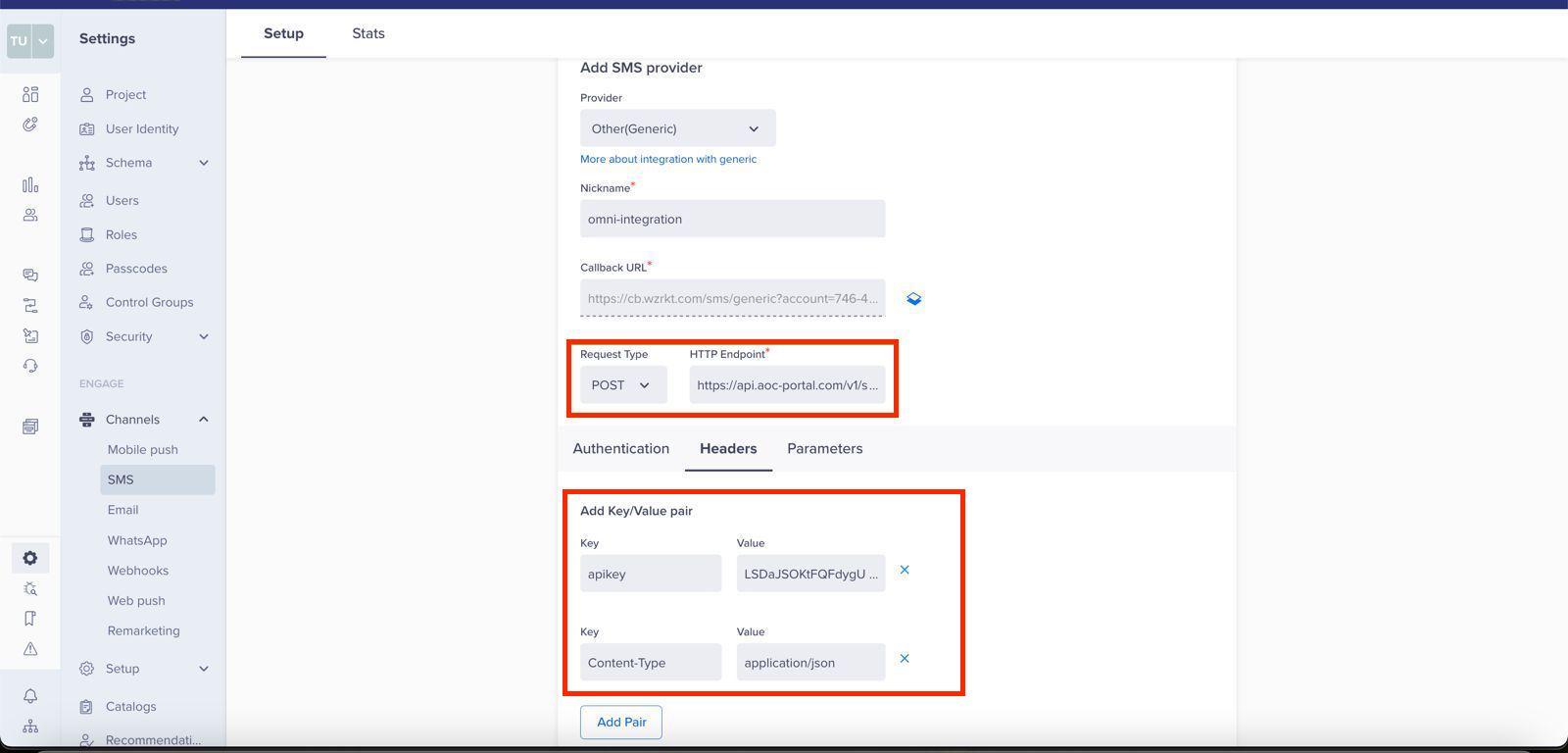This screenshot has width=1568, height=753.
Task: Open the settings gear in left rail
Action: click(x=30, y=558)
